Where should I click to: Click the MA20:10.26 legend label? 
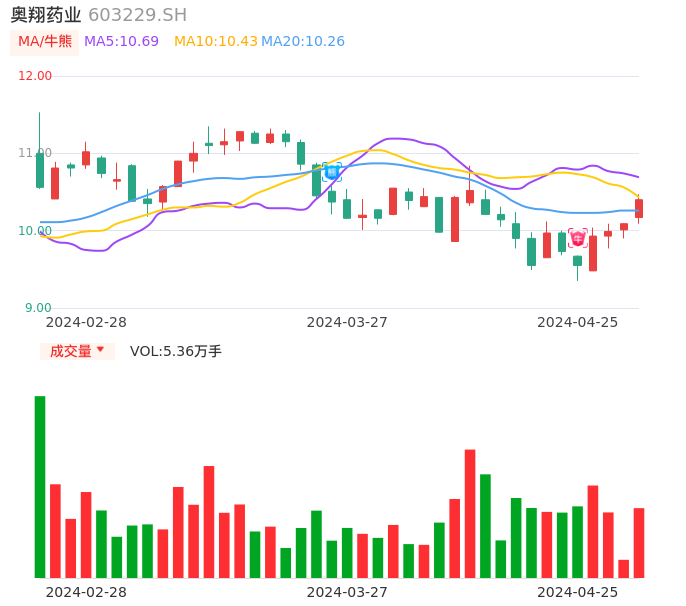click(x=303, y=42)
